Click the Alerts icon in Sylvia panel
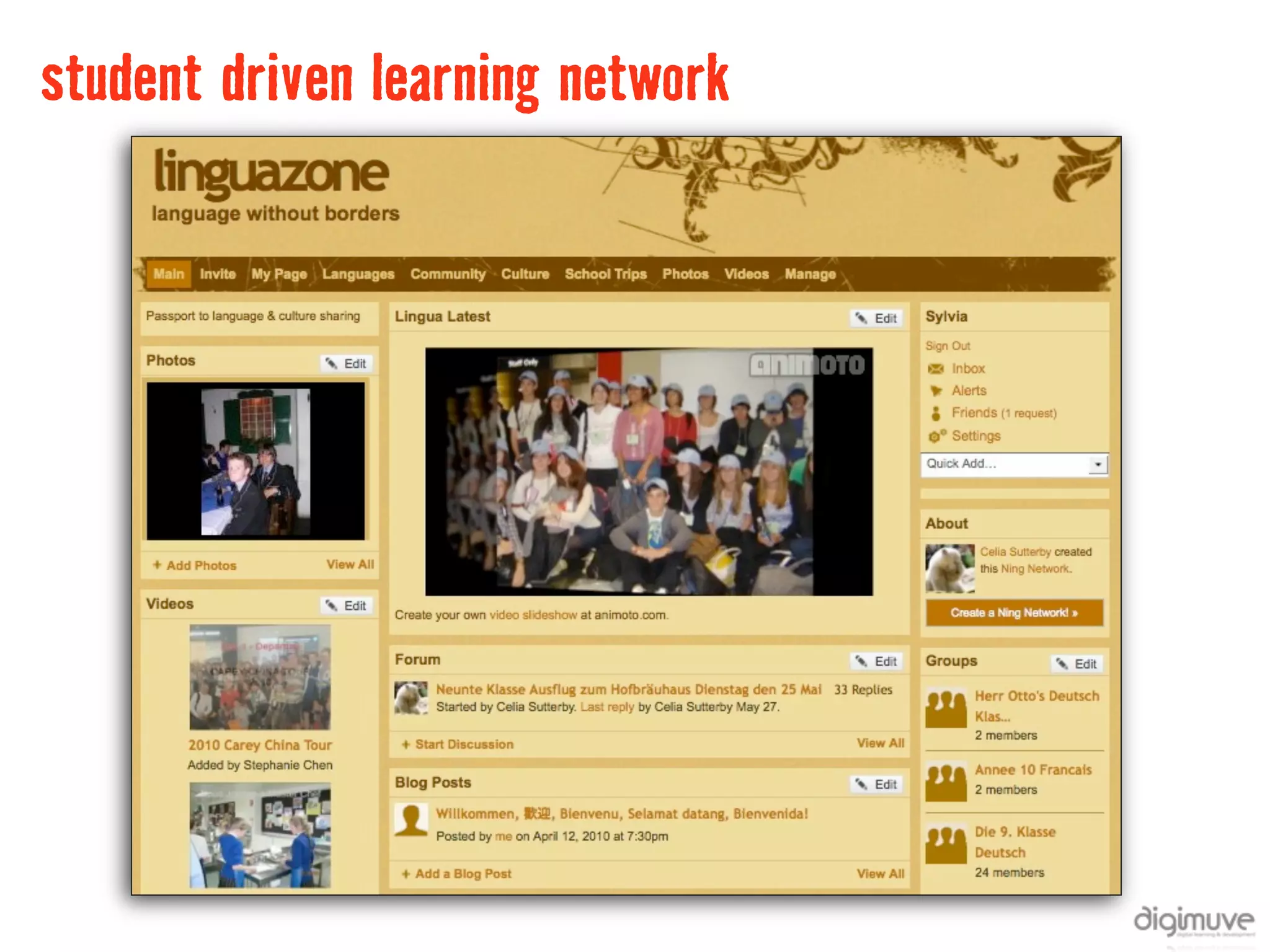Image resolution: width=1270 pixels, height=952 pixels. pyautogui.click(x=936, y=391)
